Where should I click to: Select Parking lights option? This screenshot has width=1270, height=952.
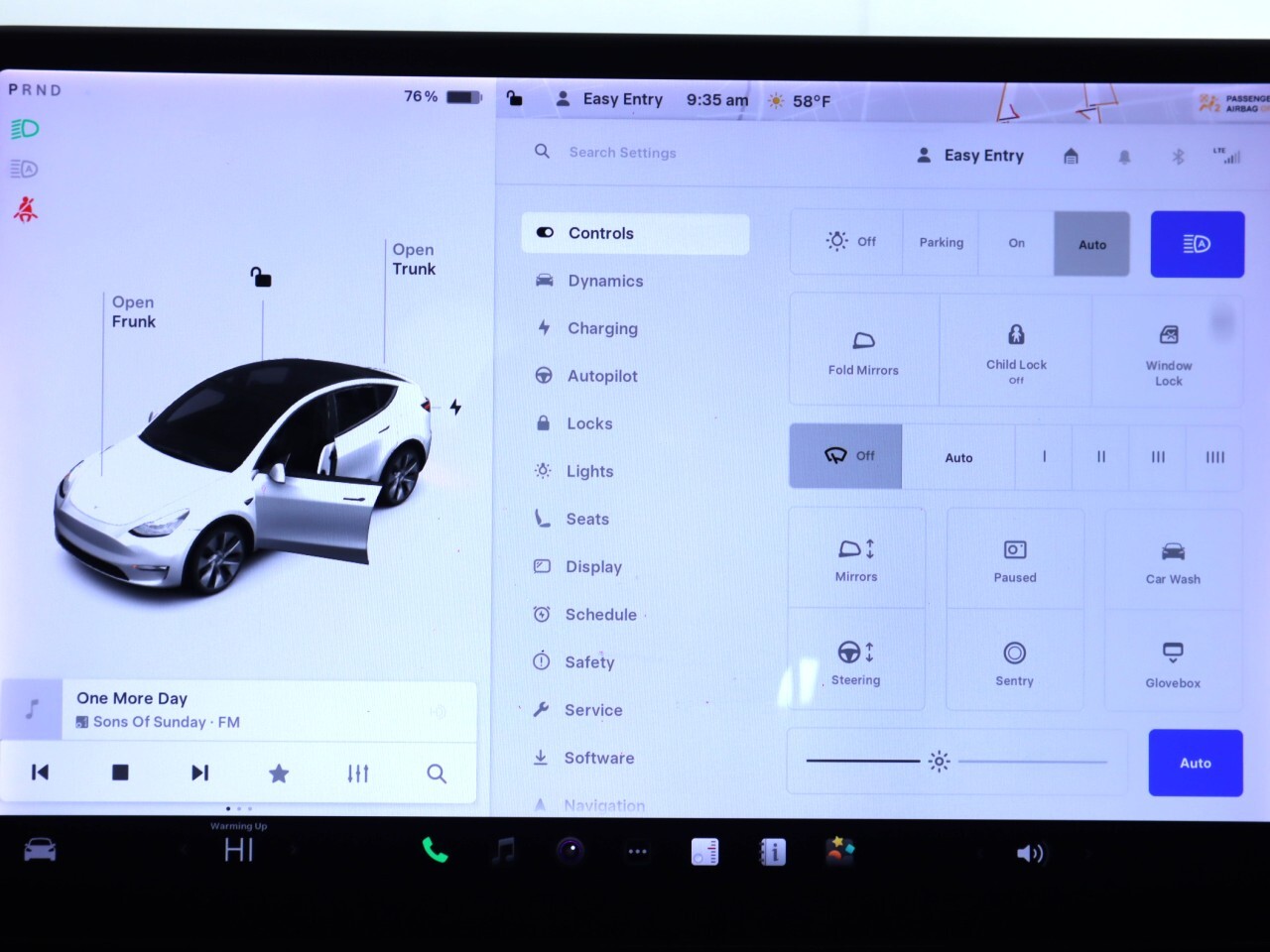pos(941,243)
